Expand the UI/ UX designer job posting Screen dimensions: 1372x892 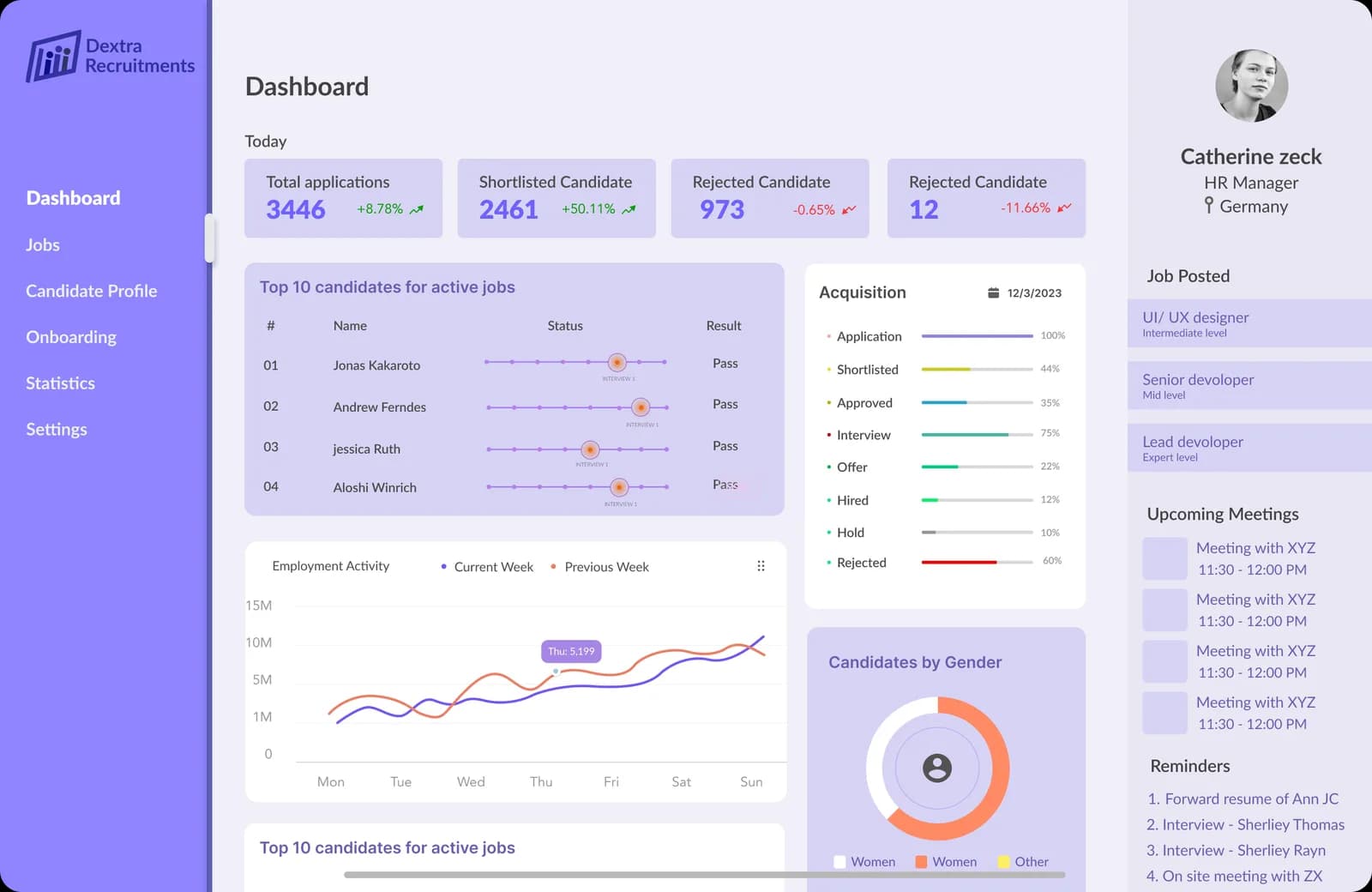[x=1249, y=323]
